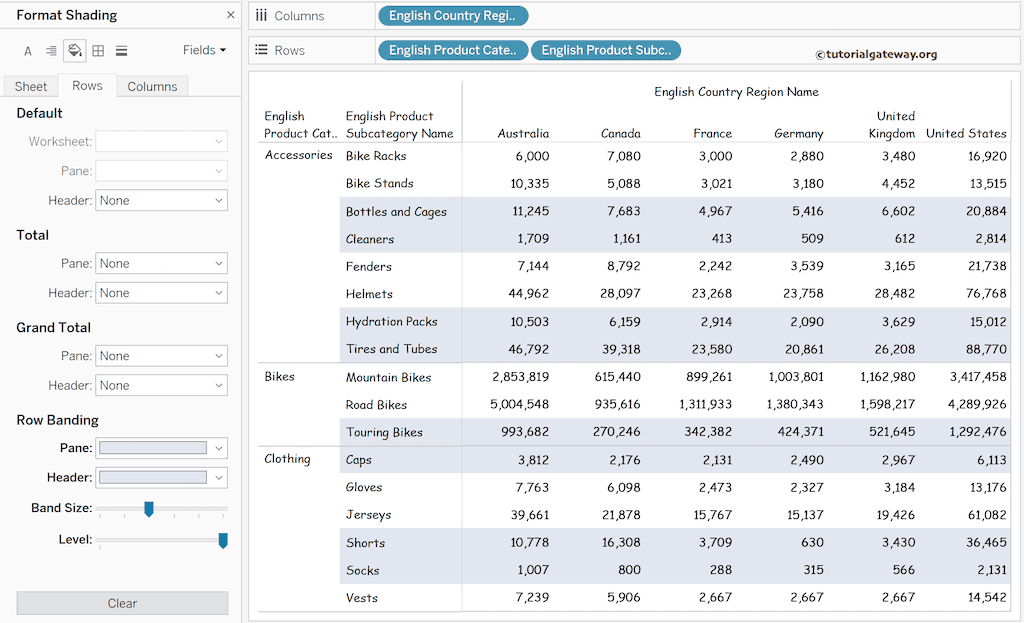Select the Borders format icon
The image size is (1024, 623).
[x=97, y=50]
